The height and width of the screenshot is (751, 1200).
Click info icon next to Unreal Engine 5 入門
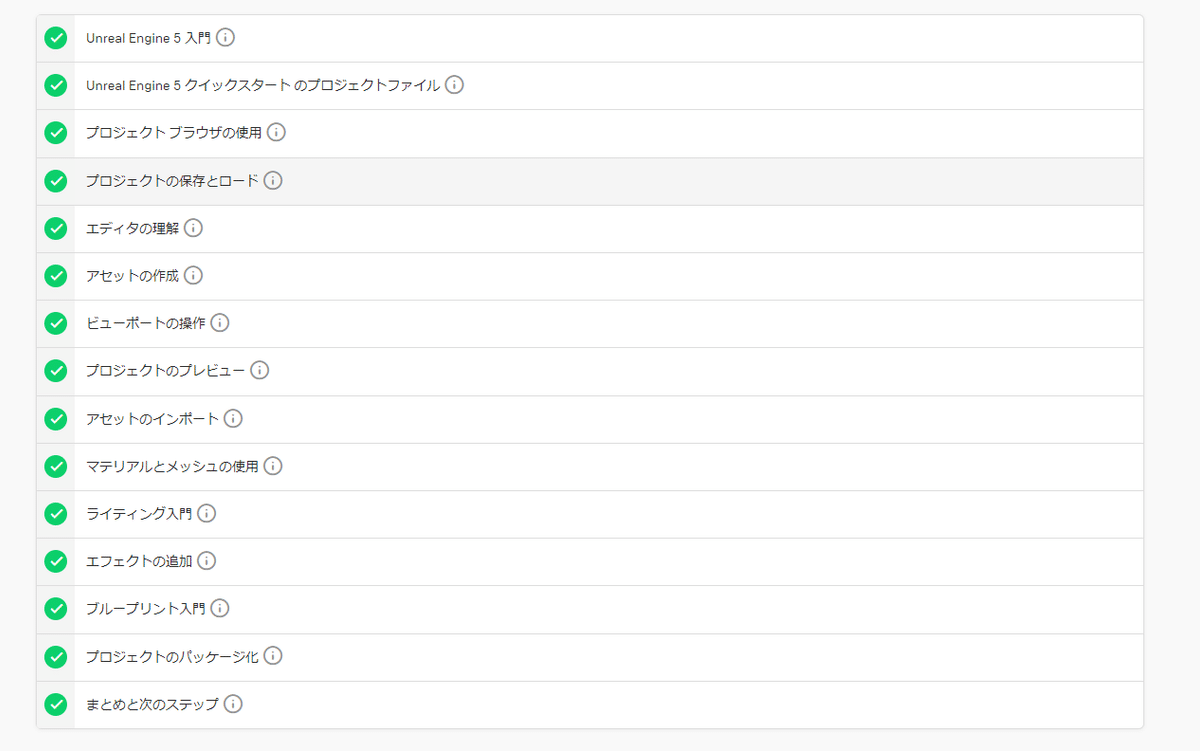tap(226, 38)
